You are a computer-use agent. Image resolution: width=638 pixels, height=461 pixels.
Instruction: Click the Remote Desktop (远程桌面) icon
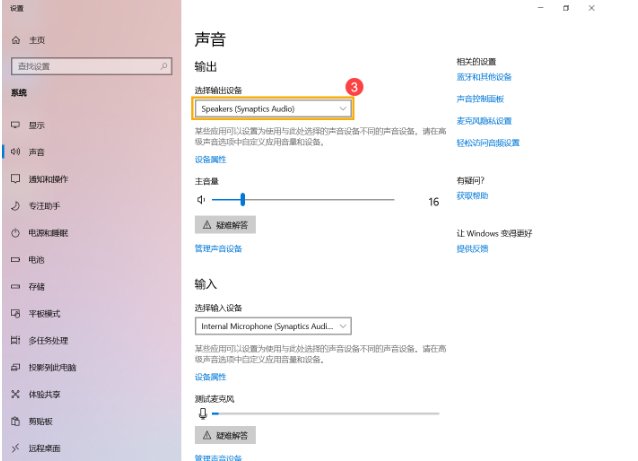(x=15, y=448)
